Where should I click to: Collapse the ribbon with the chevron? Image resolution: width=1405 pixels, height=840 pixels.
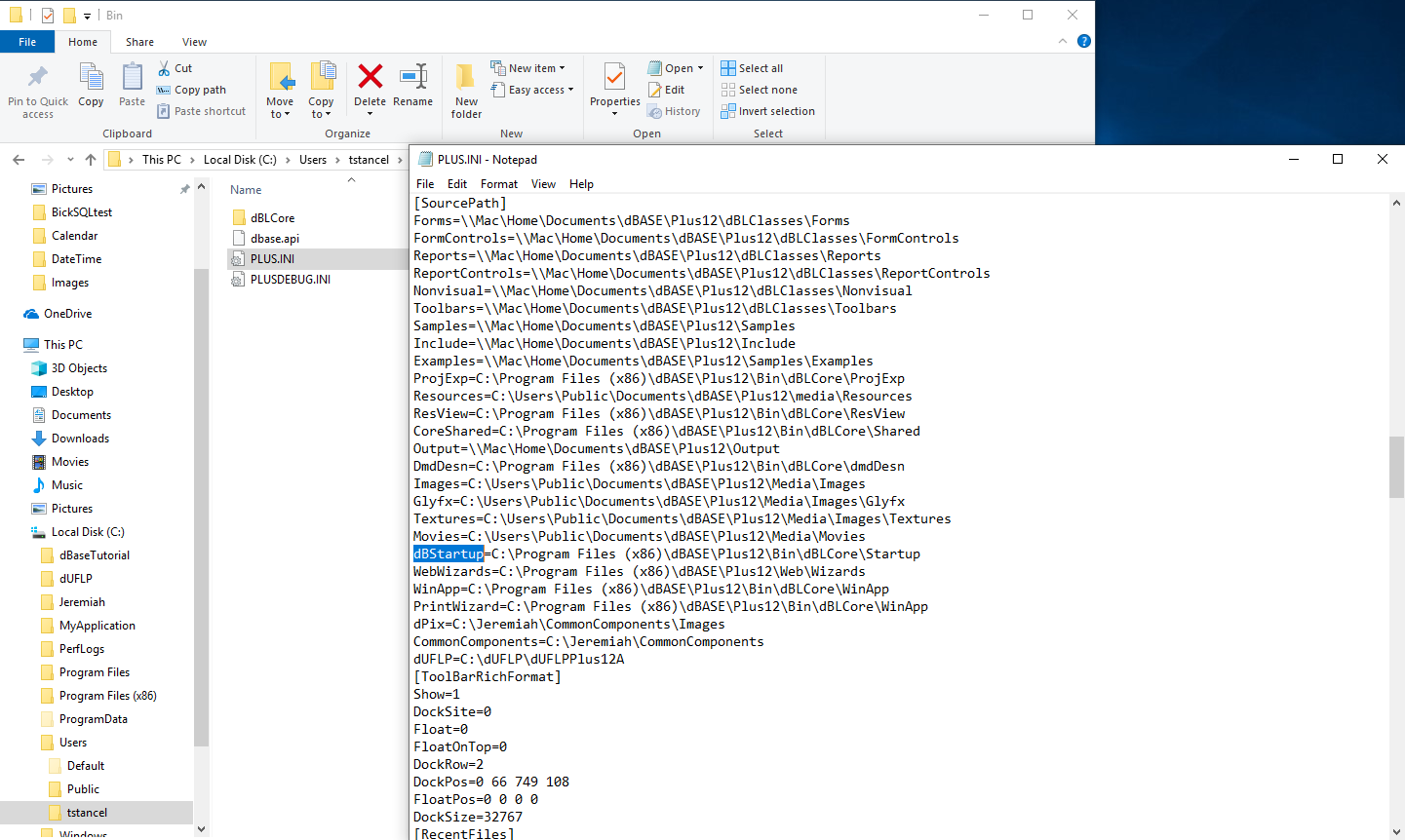1063,41
